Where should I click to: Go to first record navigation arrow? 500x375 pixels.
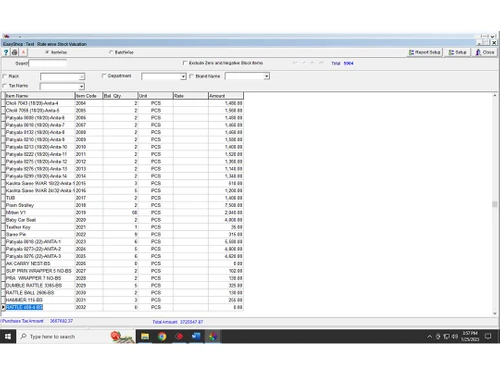click(x=295, y=63)
